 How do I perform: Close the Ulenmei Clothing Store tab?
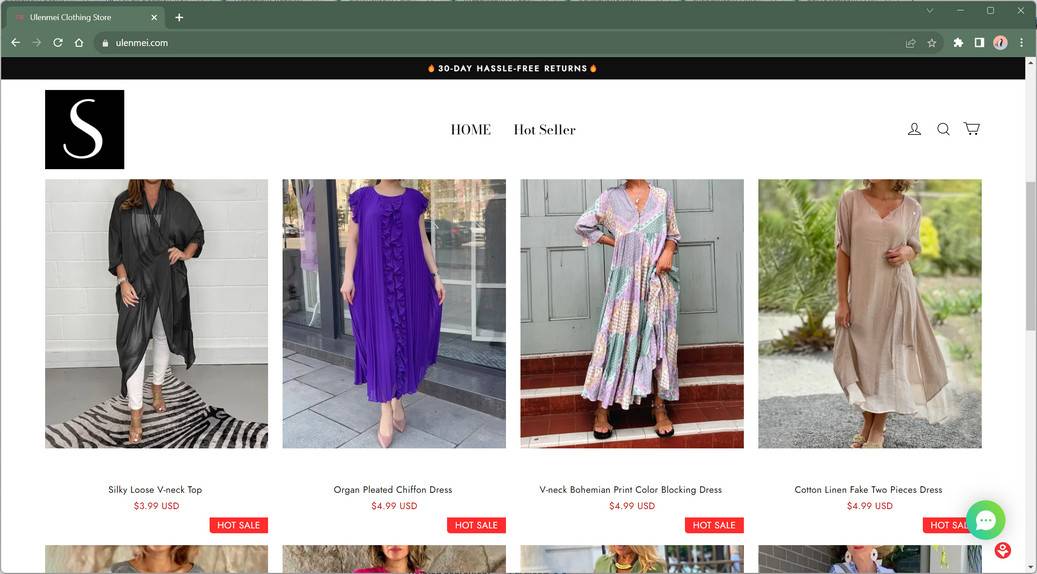click(x=154, y=17)
